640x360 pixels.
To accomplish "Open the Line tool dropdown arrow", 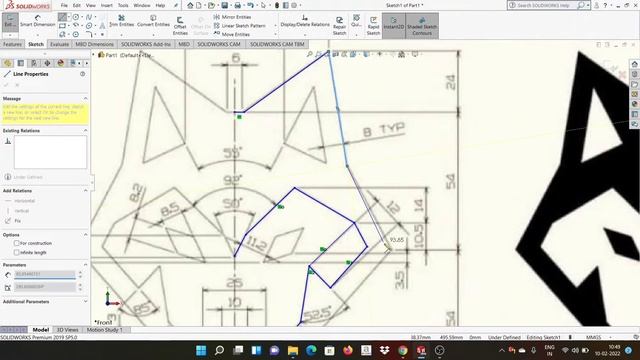I will click(68, 17).
